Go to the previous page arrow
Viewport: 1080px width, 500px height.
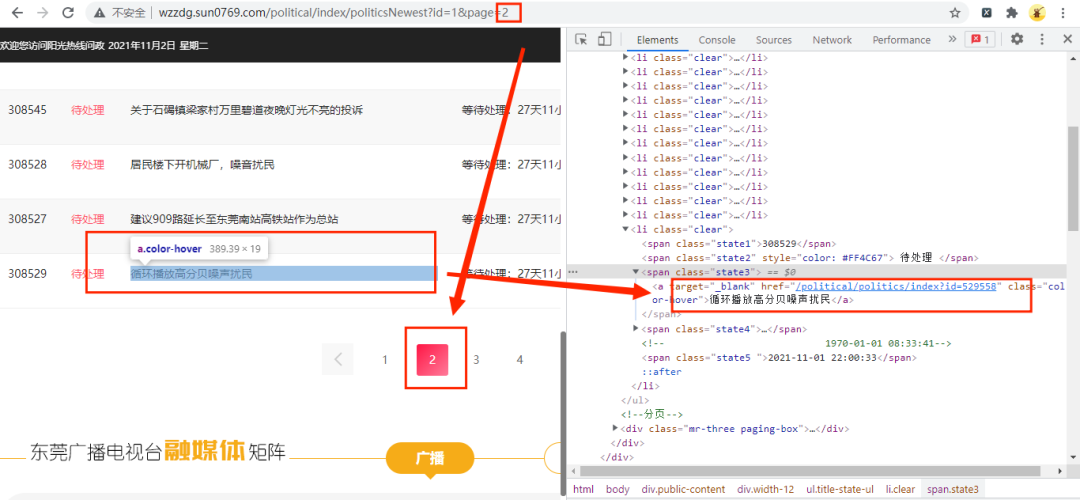[338, 359]
